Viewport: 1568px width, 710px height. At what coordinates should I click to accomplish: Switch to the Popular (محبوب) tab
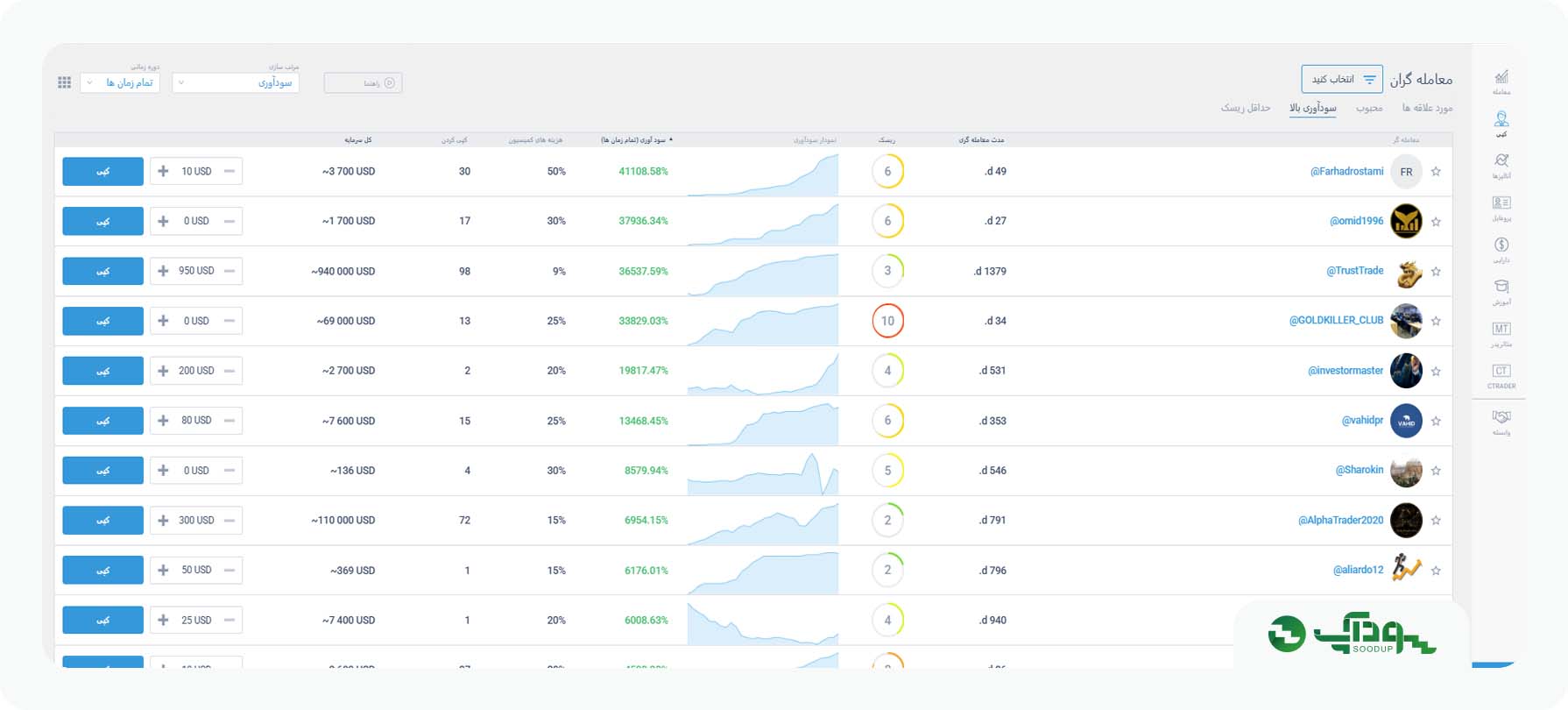[x=1369, y=108]
